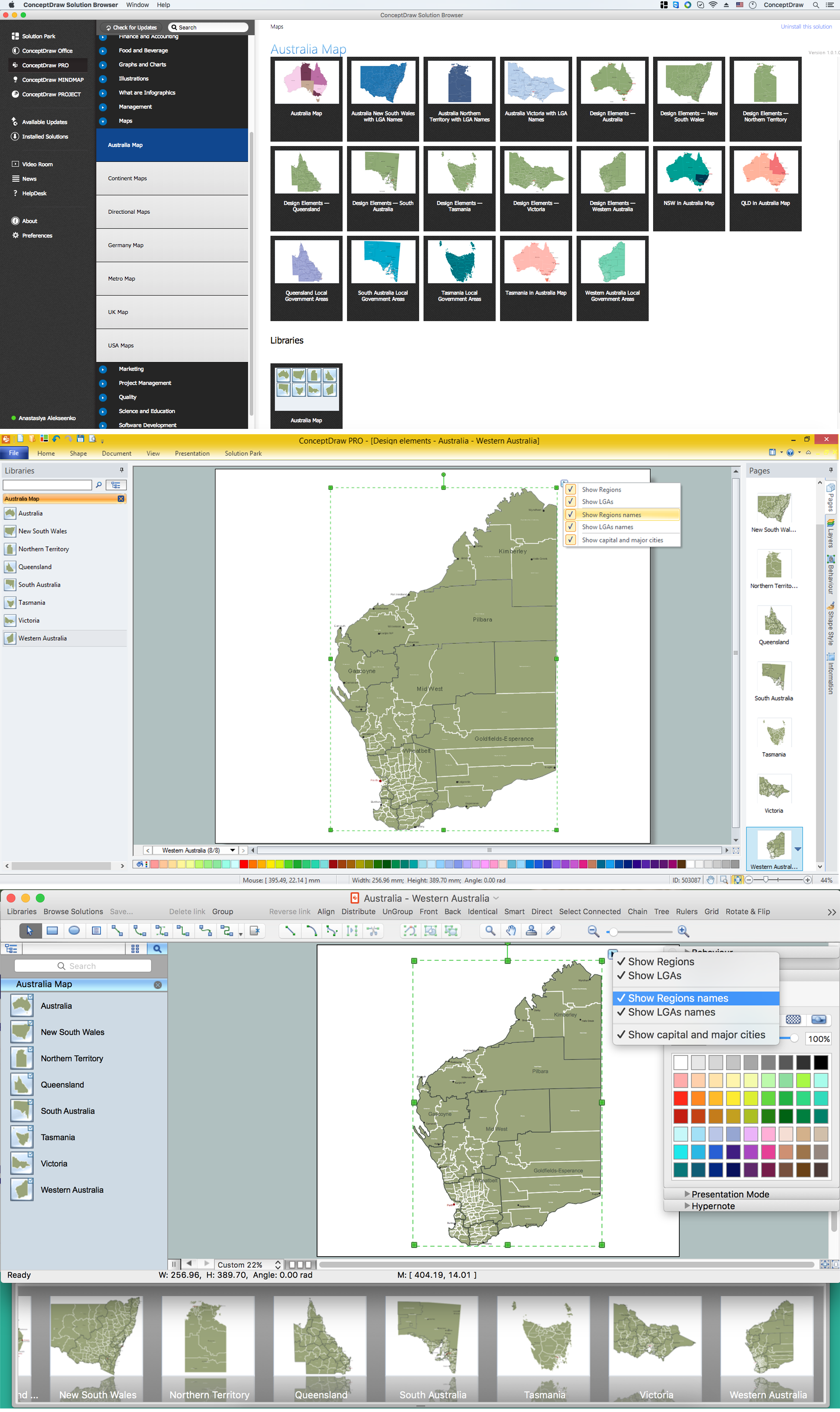Click the library search magnifier in Windows panel
Image resolution: width=840 pixels, height=1412 pixels.
tap(99, 485)
